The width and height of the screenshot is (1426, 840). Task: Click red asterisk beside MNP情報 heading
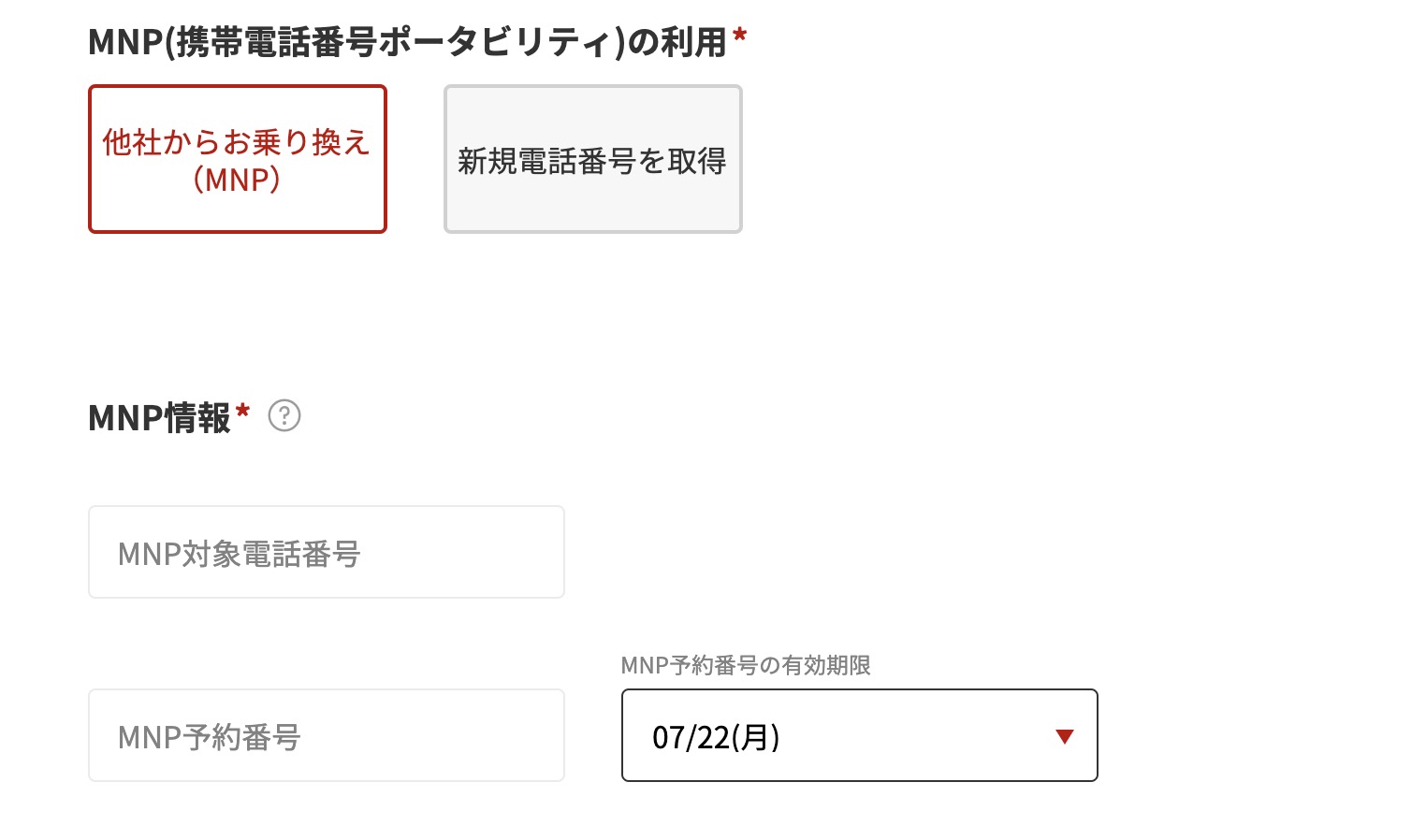[x=243, y=410]
